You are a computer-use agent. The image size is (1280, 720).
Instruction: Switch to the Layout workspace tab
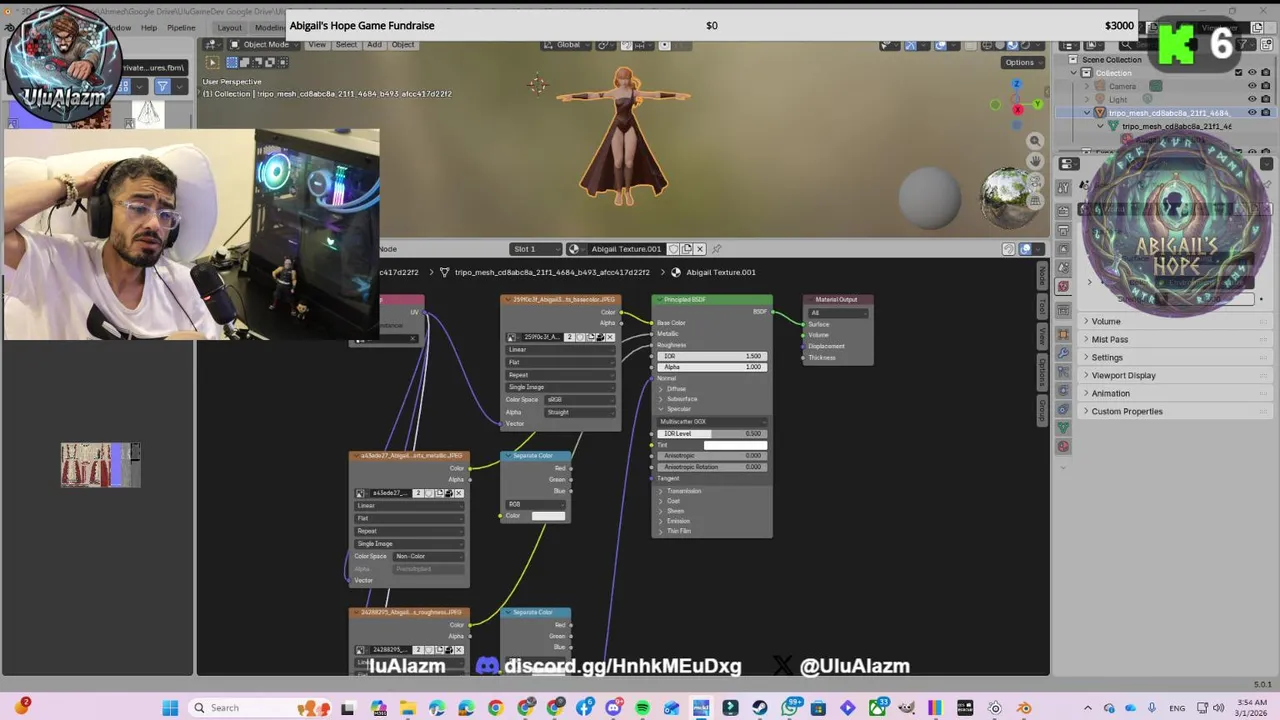(229, 27)
